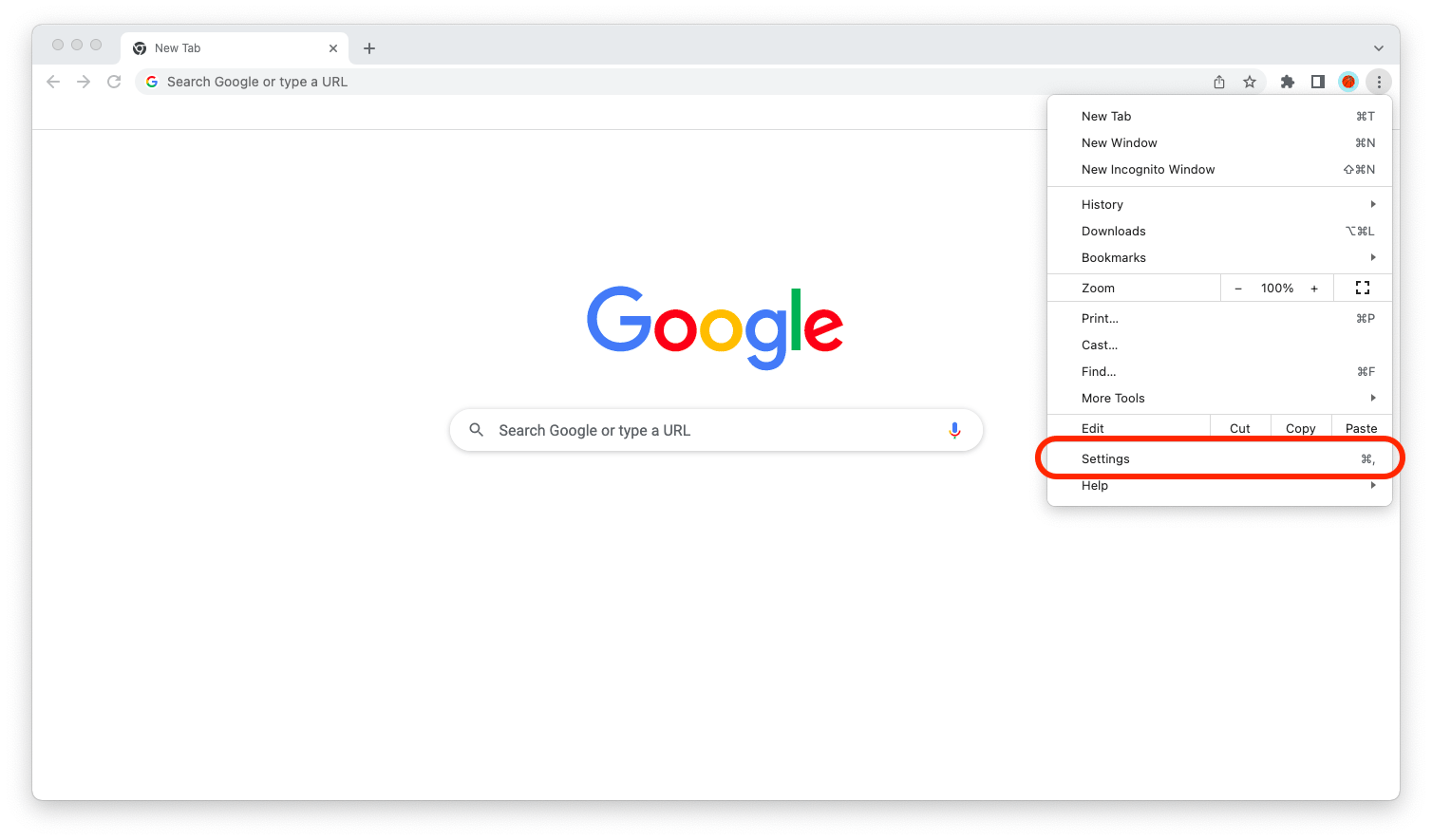Click the Copy menu button
This screenshot has height=840, width=1432.
[1300, 427]
